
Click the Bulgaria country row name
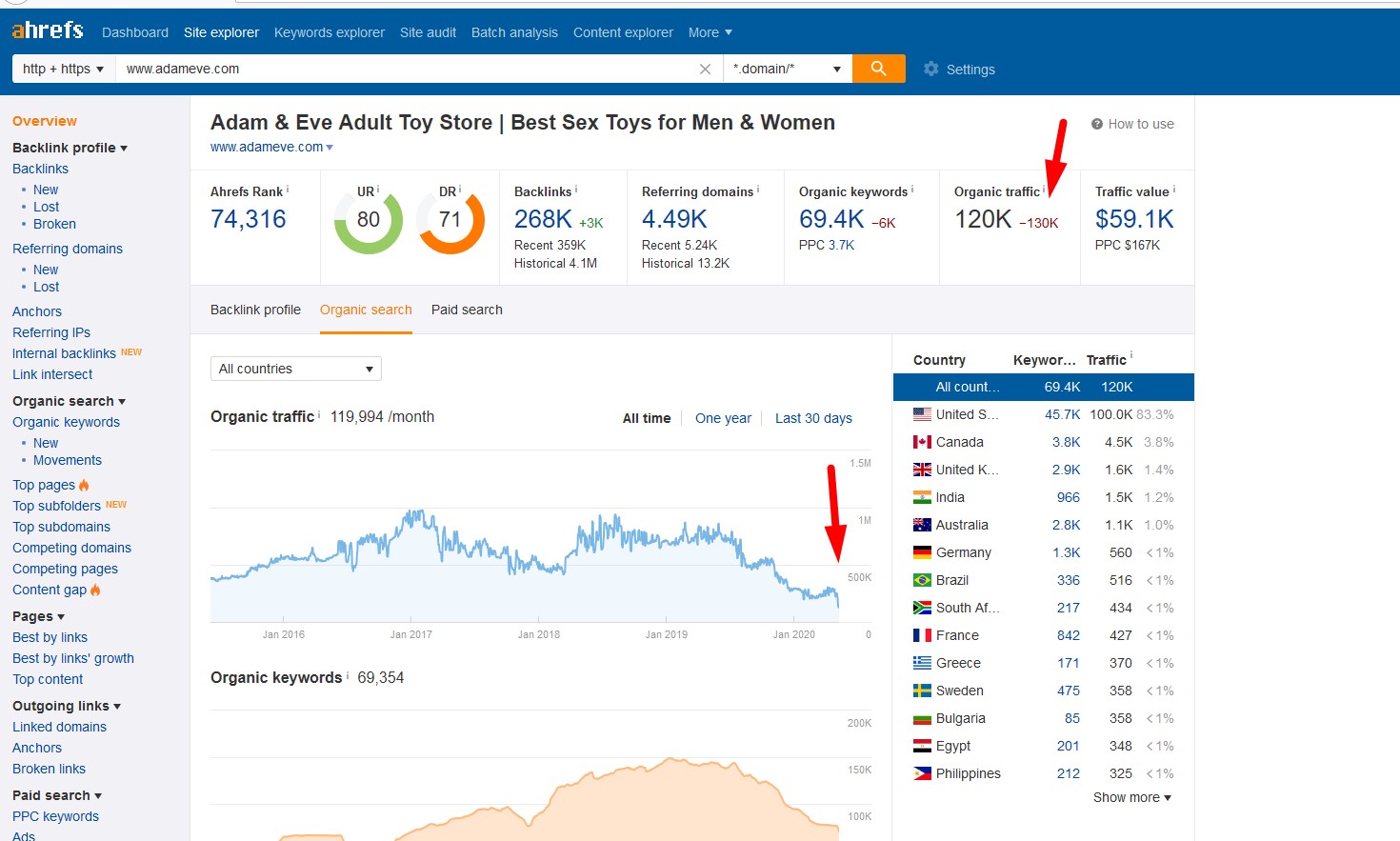(x=960, y=718)
